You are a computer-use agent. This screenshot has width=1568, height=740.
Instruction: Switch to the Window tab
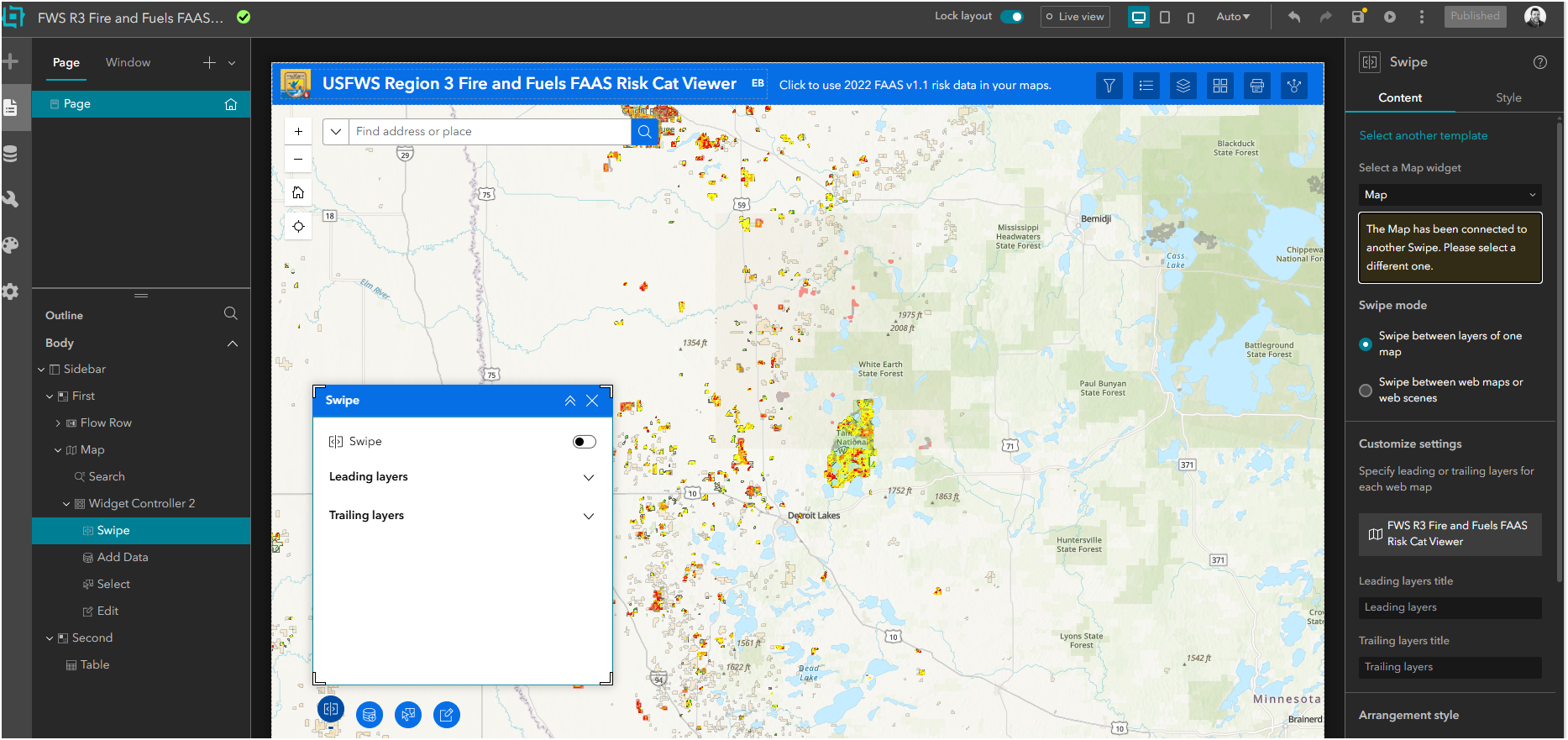click(x=128, y=62)
